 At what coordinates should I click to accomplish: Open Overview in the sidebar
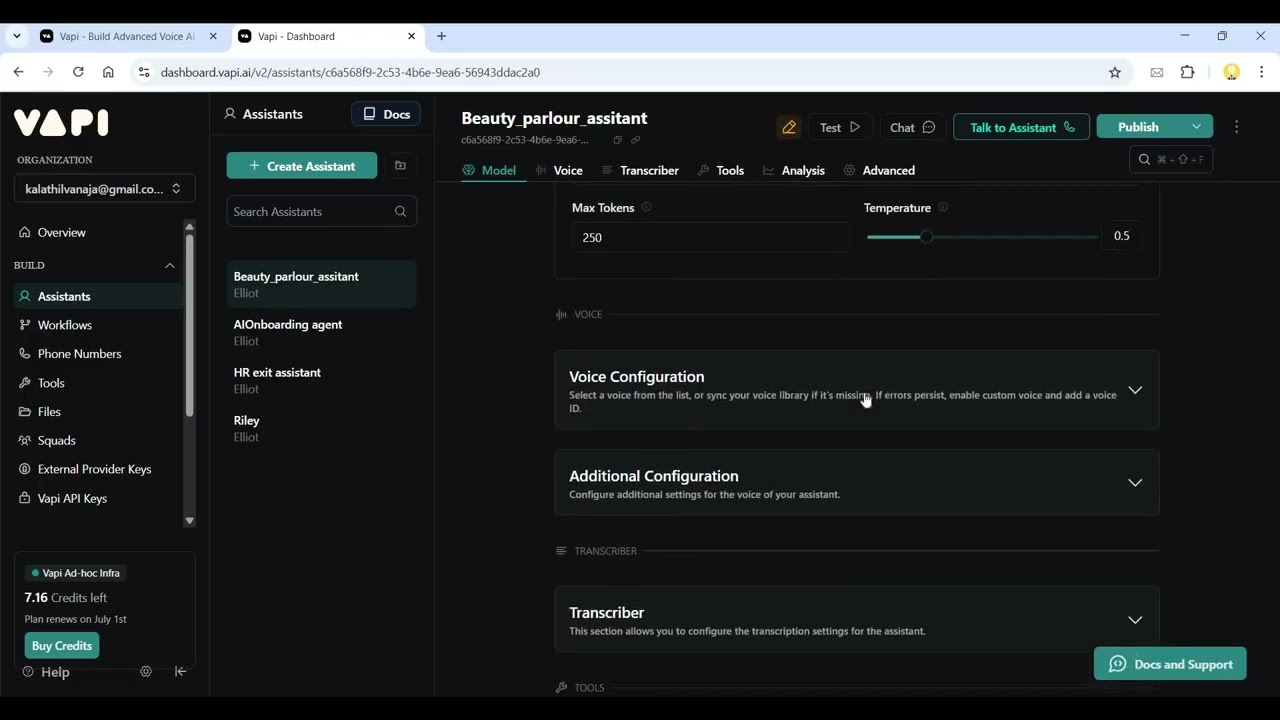coord(98,232)
